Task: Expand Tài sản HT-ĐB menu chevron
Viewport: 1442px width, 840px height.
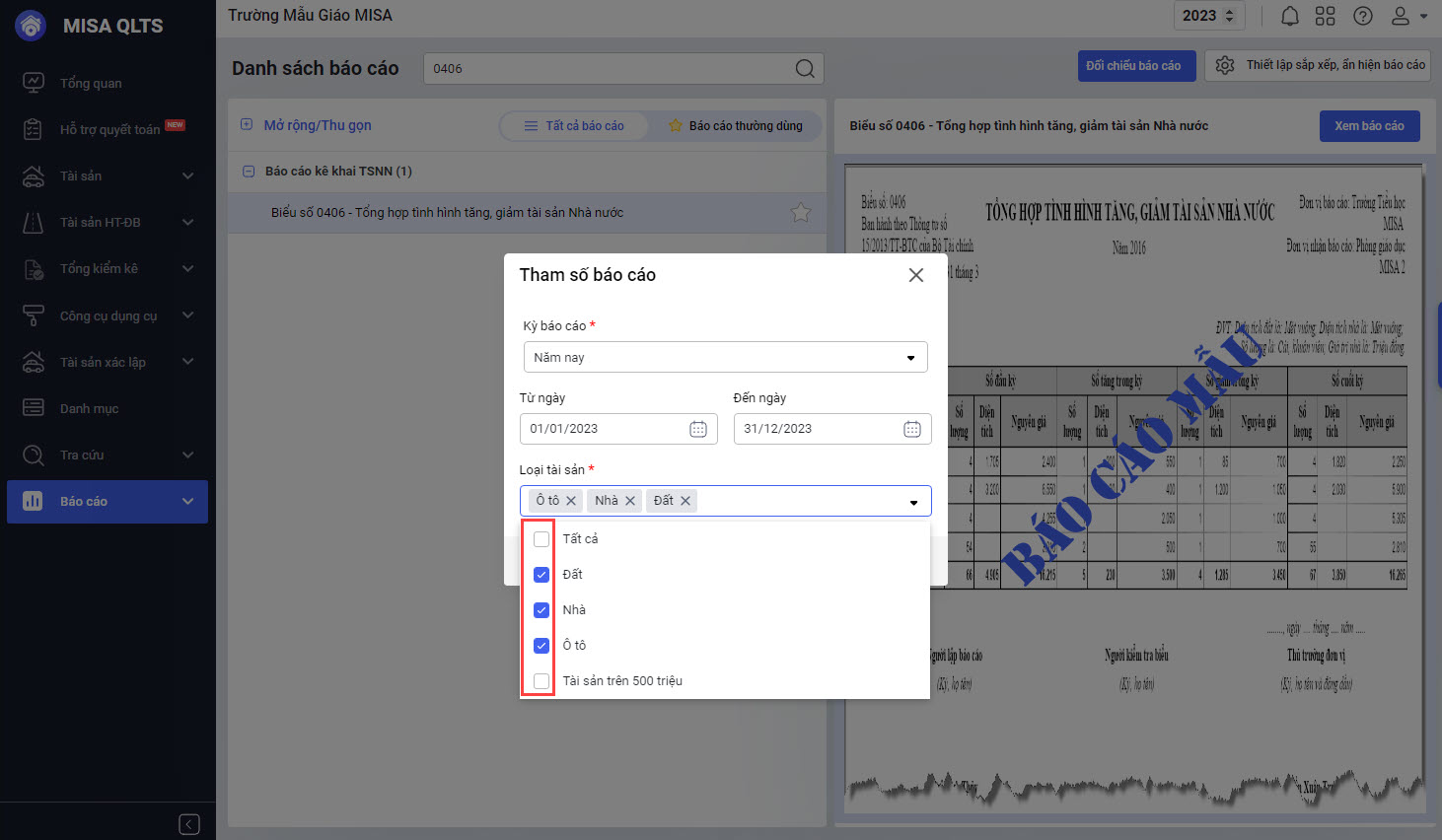Action: [187, 222]
